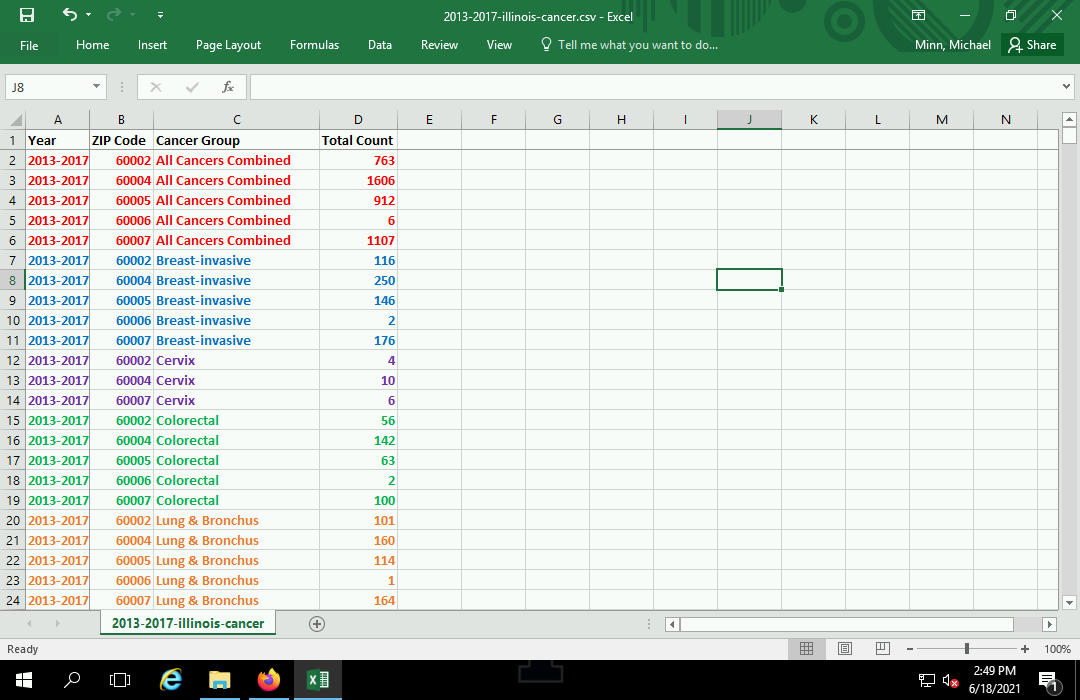
Task: Open Ribbon Display Options icon
Action: pos(918,16)
